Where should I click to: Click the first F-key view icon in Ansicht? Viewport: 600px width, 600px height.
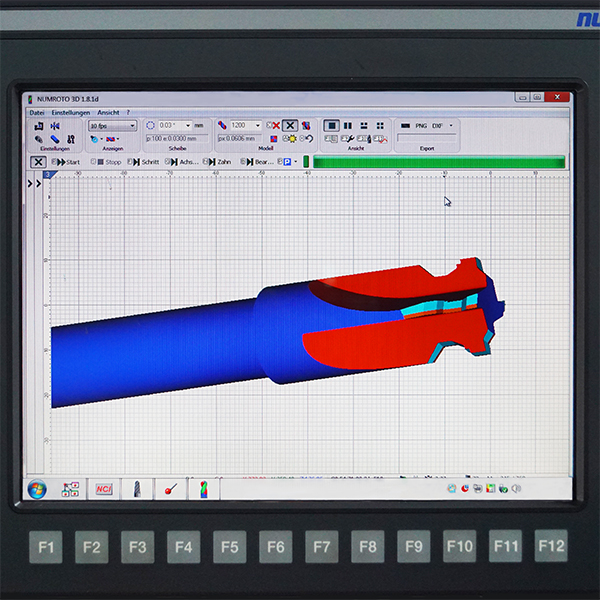point(331,139)
